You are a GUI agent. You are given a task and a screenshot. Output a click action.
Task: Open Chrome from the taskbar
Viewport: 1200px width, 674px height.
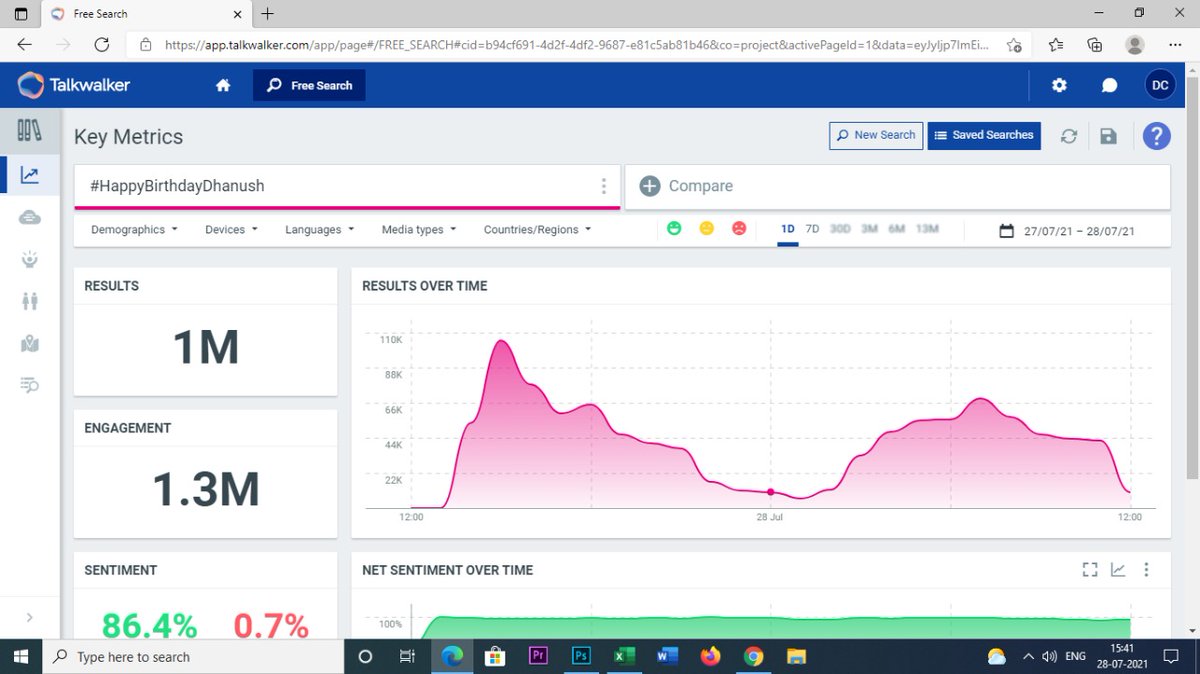pos(754,657)
